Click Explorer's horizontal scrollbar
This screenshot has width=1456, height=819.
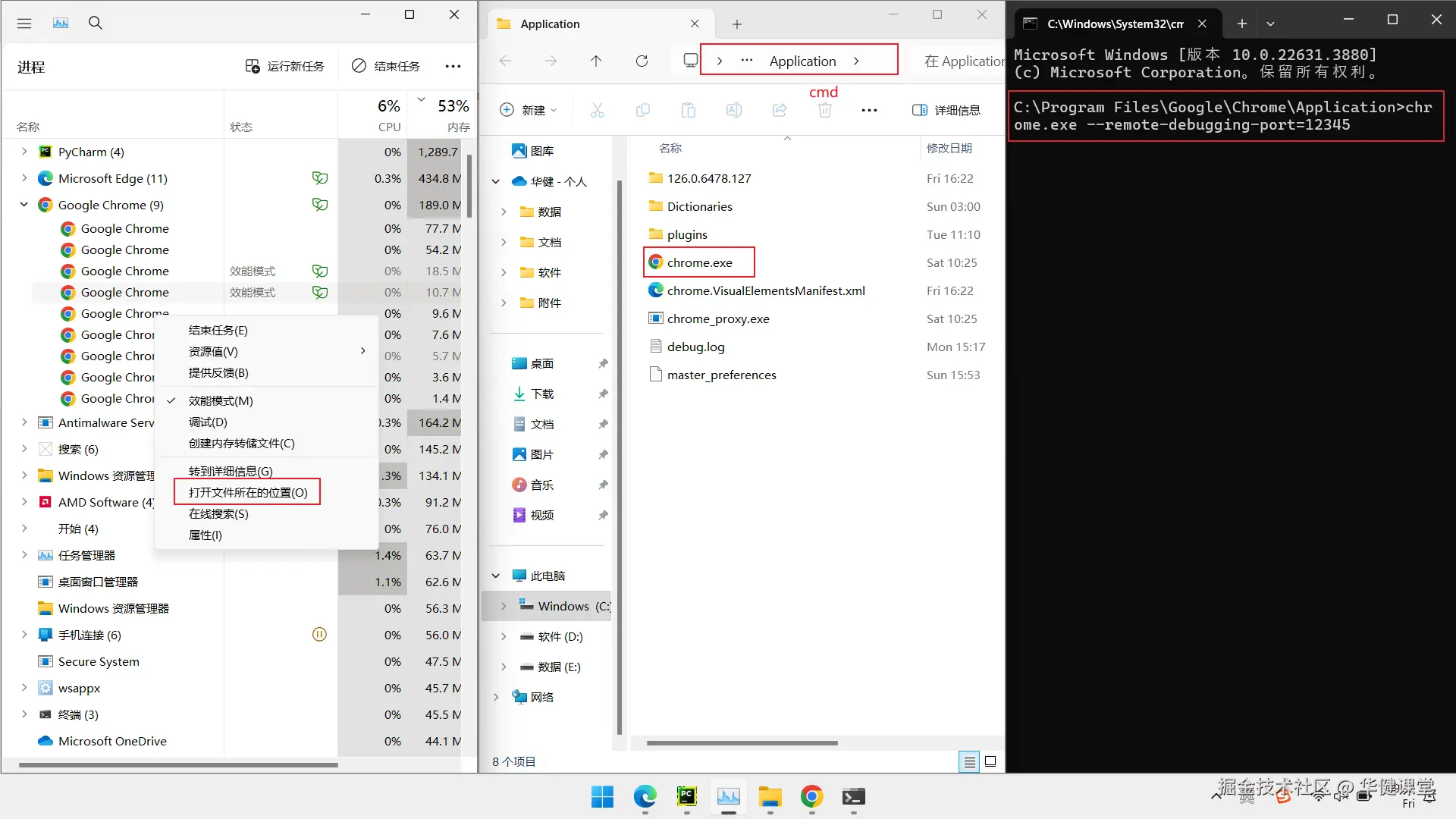pyautogui.click(x=742, y=743)
